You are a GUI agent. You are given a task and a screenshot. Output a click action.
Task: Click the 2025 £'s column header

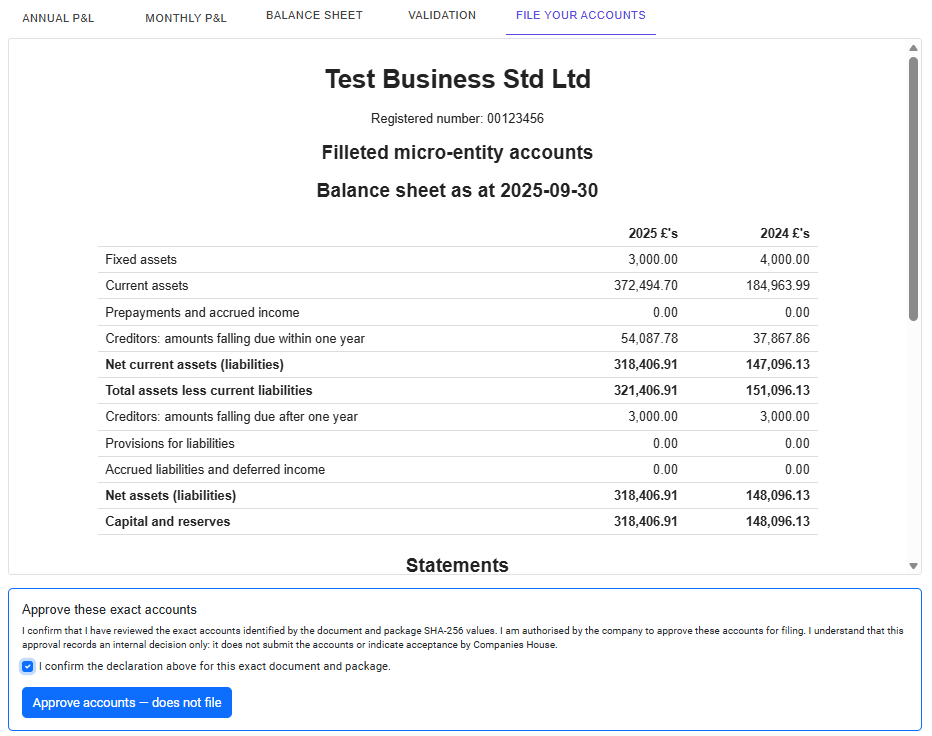pyautogui.click(x=653, y=234)
